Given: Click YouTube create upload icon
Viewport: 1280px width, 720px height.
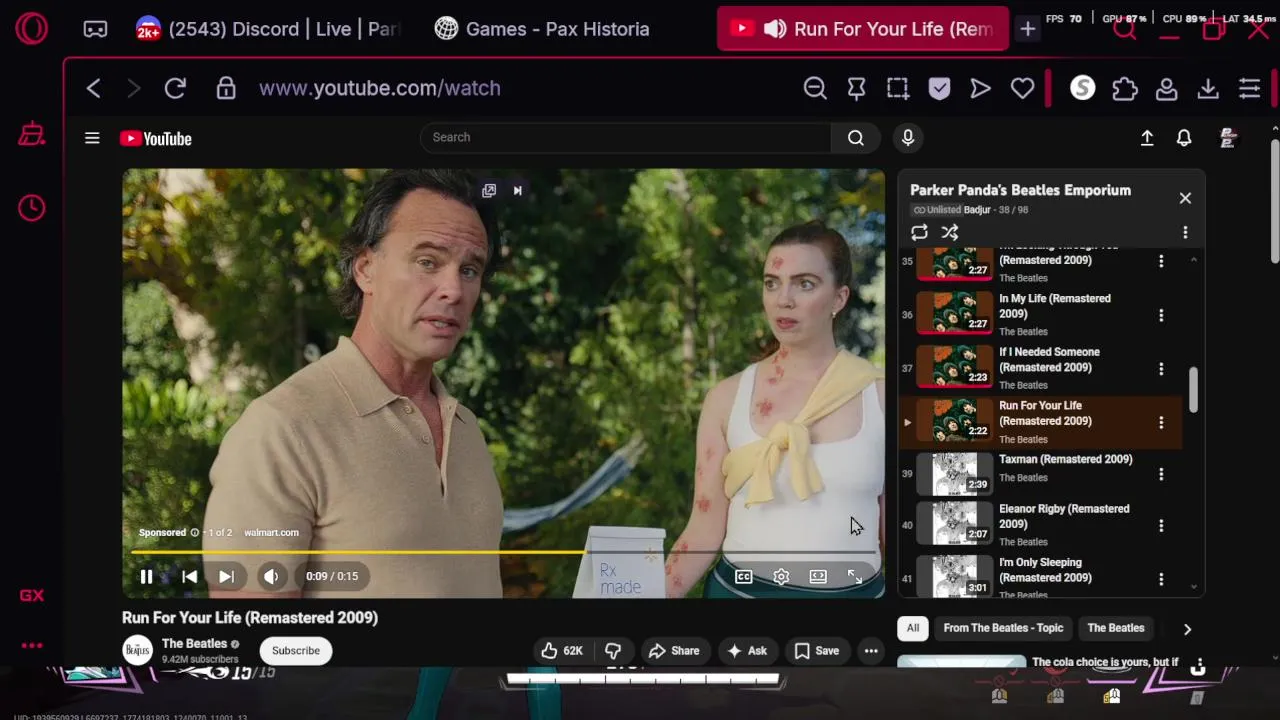Looking at the screenshot, I should point(1147,138).
